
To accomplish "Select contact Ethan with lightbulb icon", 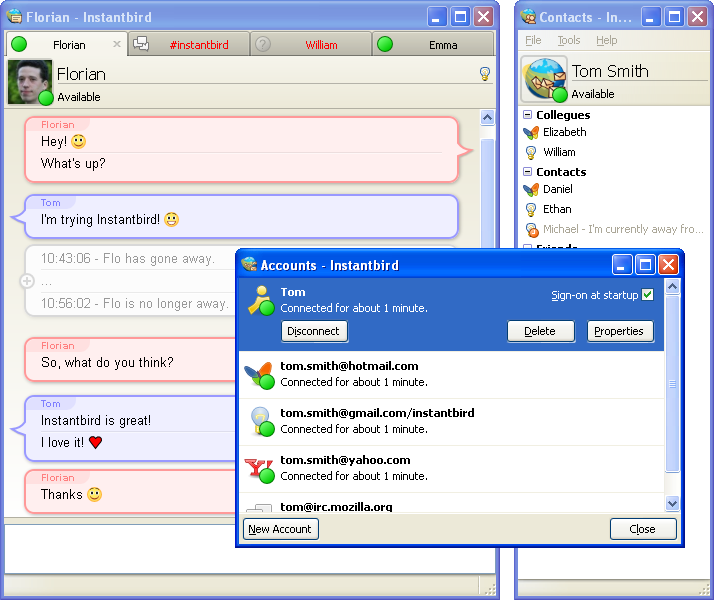I will (x=557, y=209).
